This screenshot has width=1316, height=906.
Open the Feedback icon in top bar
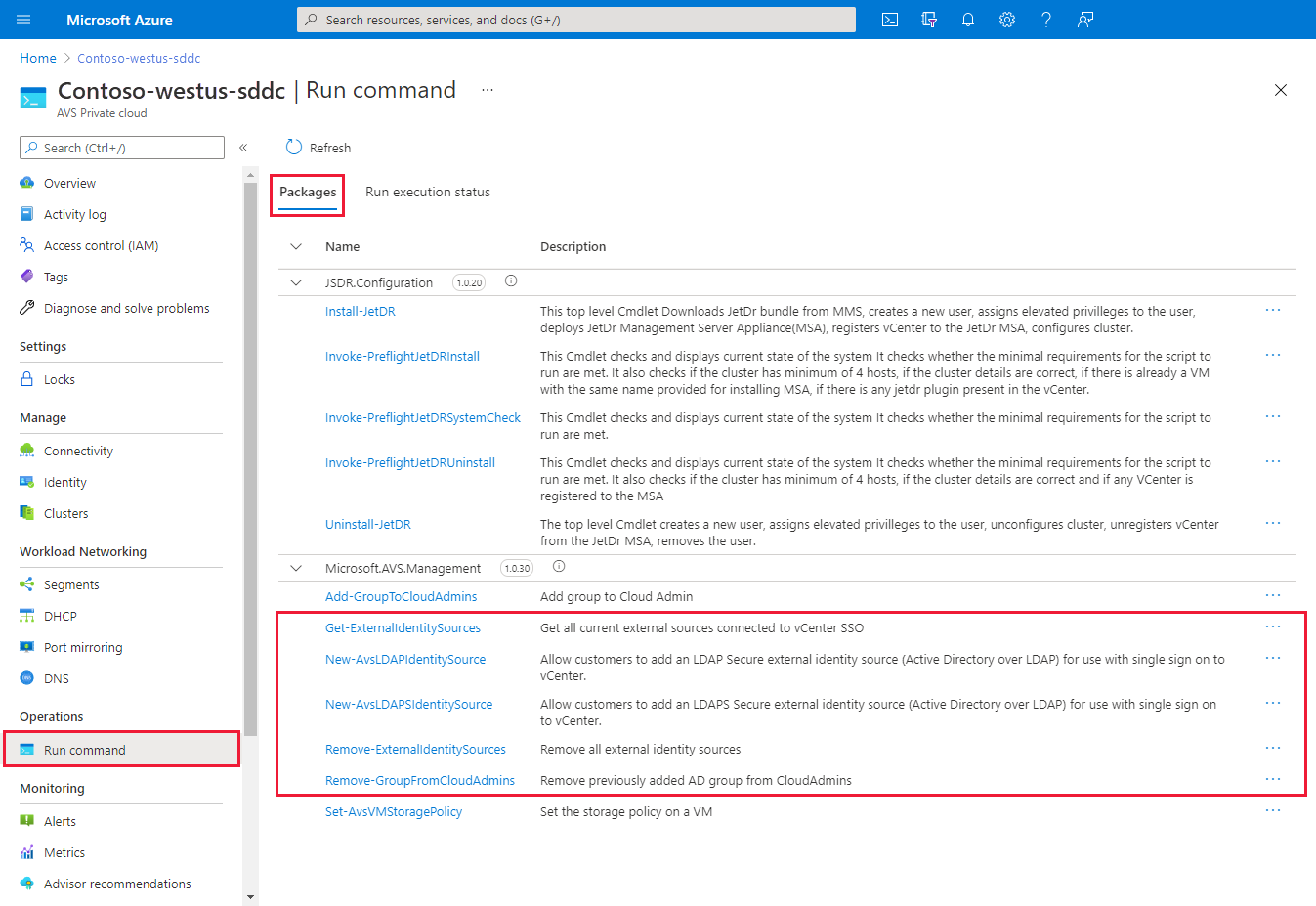coord(1085,20)
